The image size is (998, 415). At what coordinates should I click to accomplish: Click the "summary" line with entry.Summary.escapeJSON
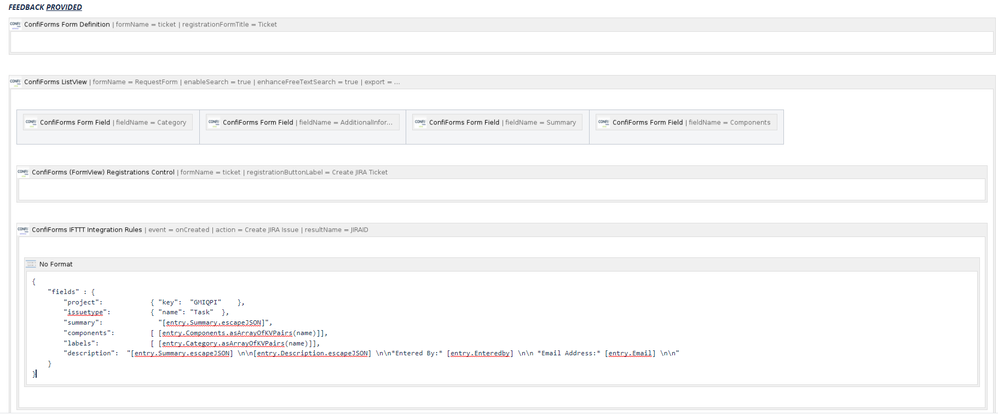(168, 323)
